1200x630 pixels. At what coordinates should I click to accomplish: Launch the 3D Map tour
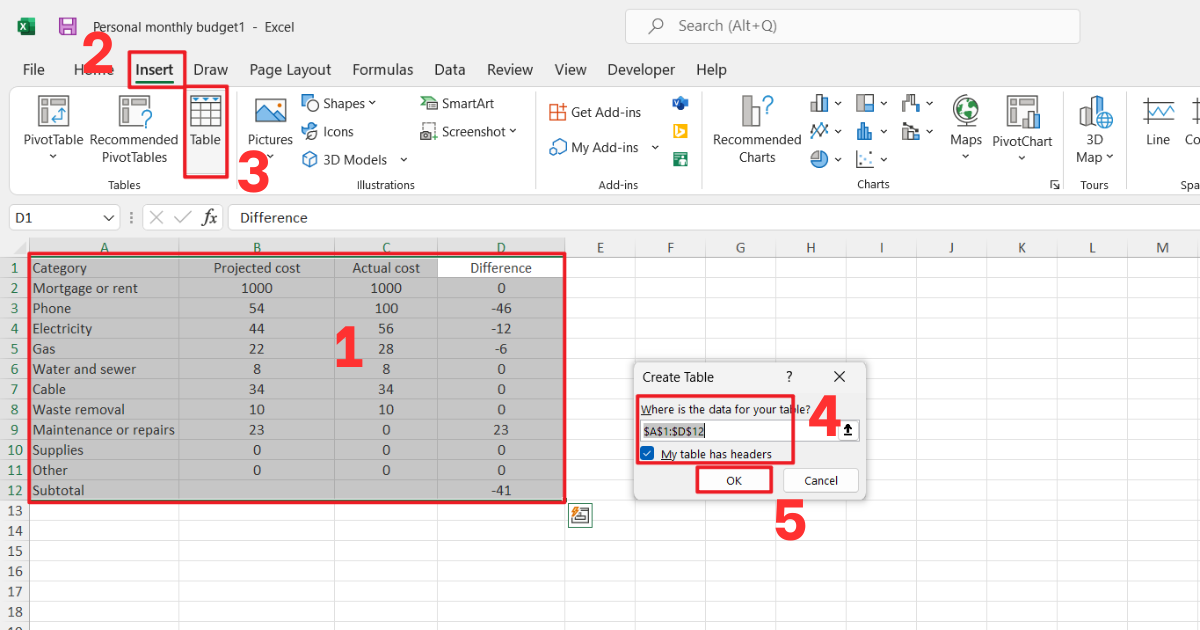tap(1095, 129)
